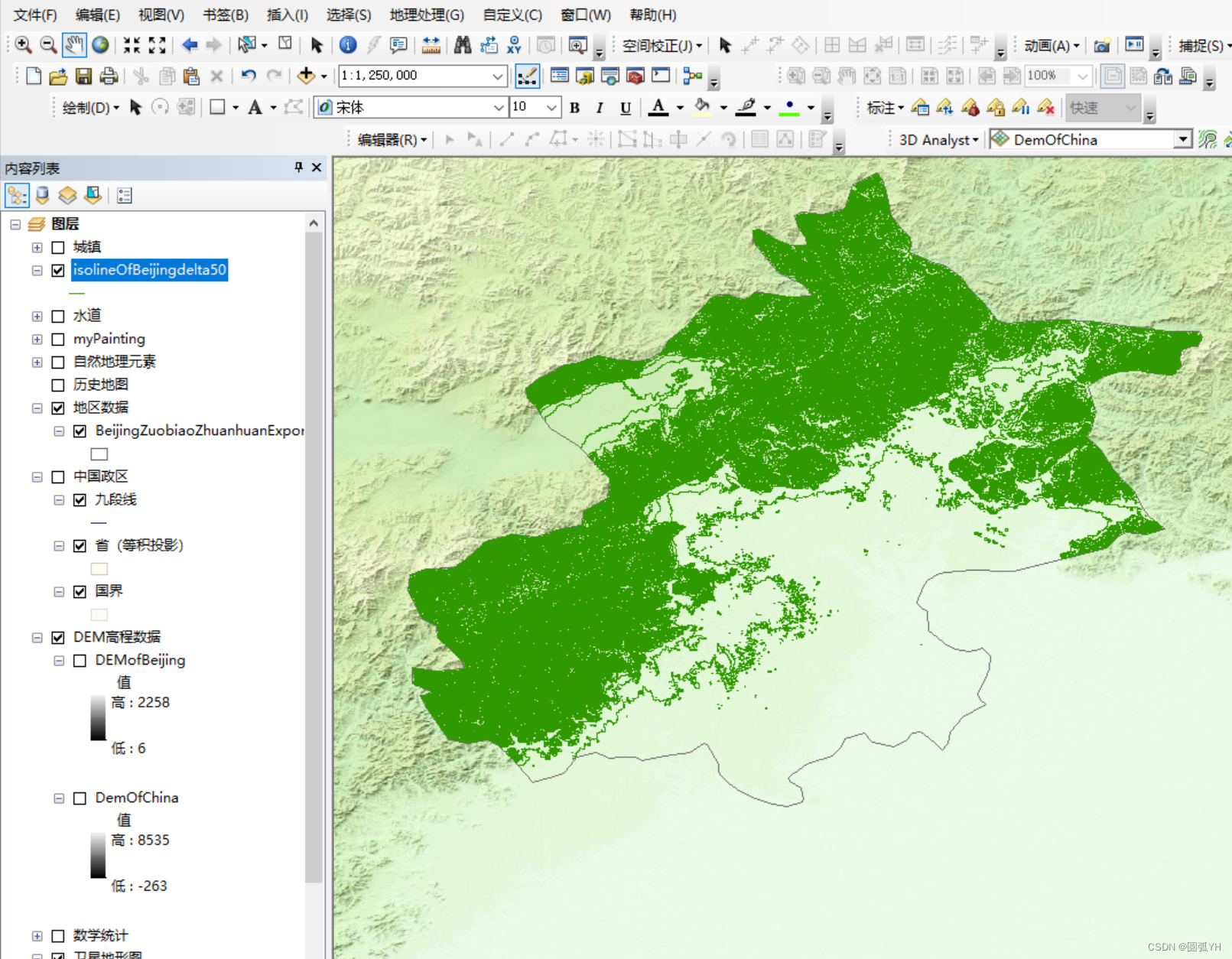Click the Undo arrow icon
Viewport: 1232px width, 959px height.
tap(248, 76)
